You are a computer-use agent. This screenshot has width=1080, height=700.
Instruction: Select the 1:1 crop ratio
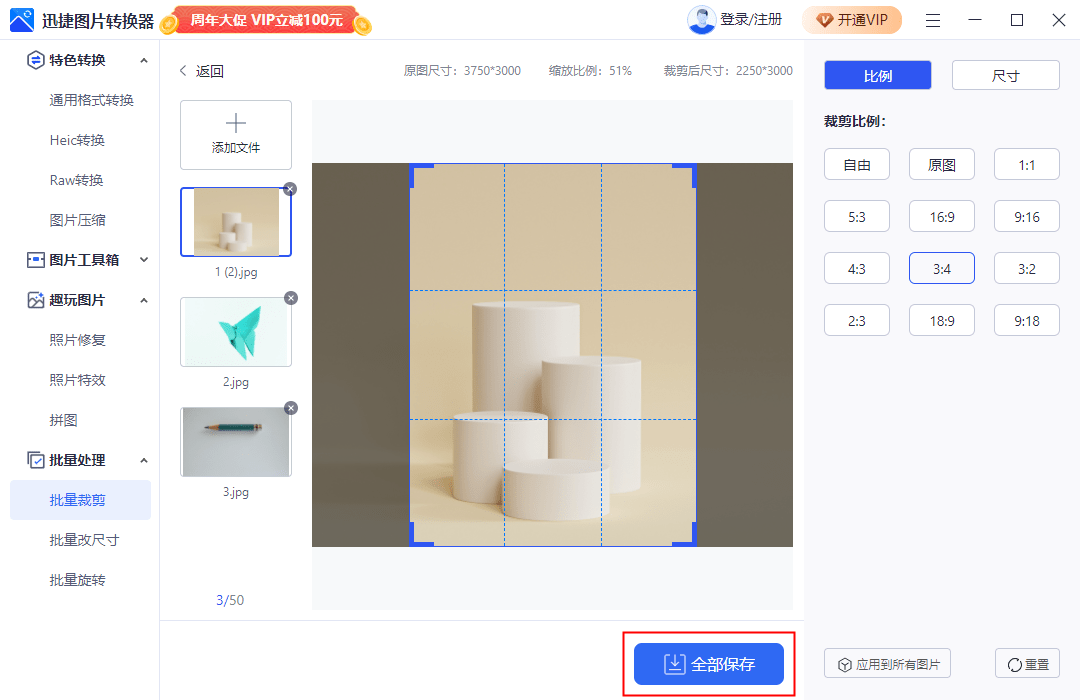pos(1026,164)
